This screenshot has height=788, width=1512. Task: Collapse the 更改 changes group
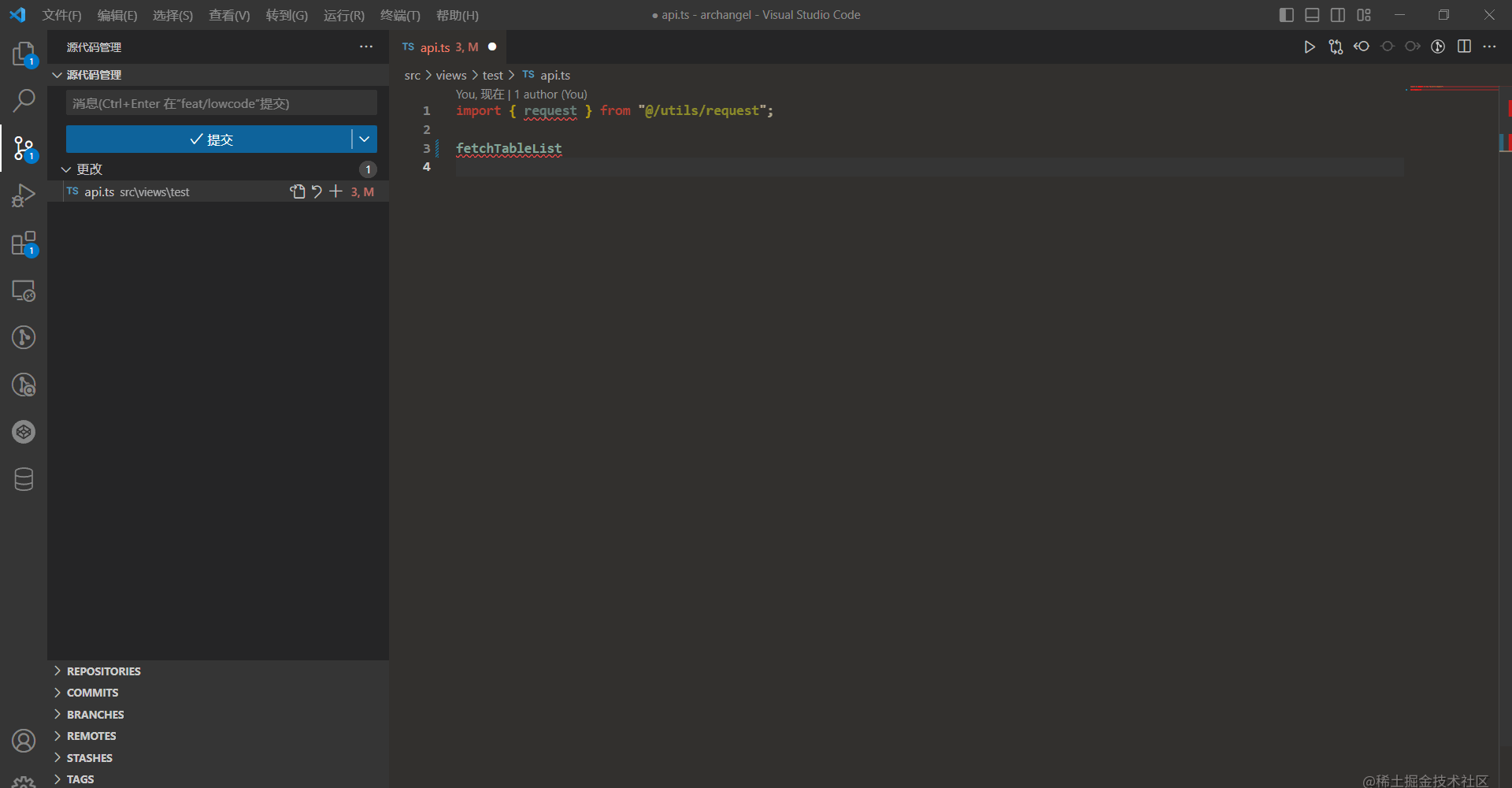(x=218, y=169)
